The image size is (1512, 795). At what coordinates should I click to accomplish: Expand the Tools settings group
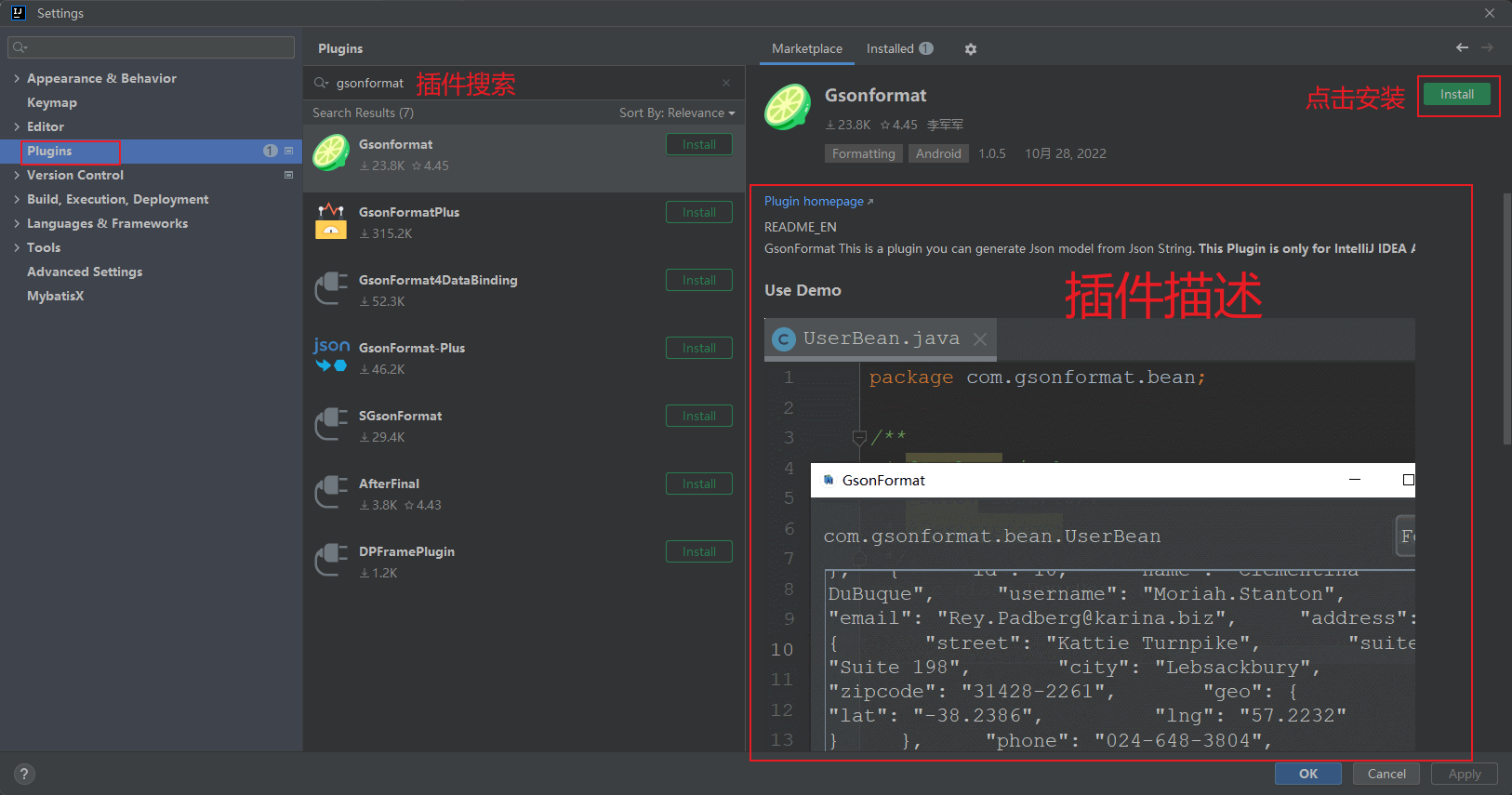coord(17,247)
